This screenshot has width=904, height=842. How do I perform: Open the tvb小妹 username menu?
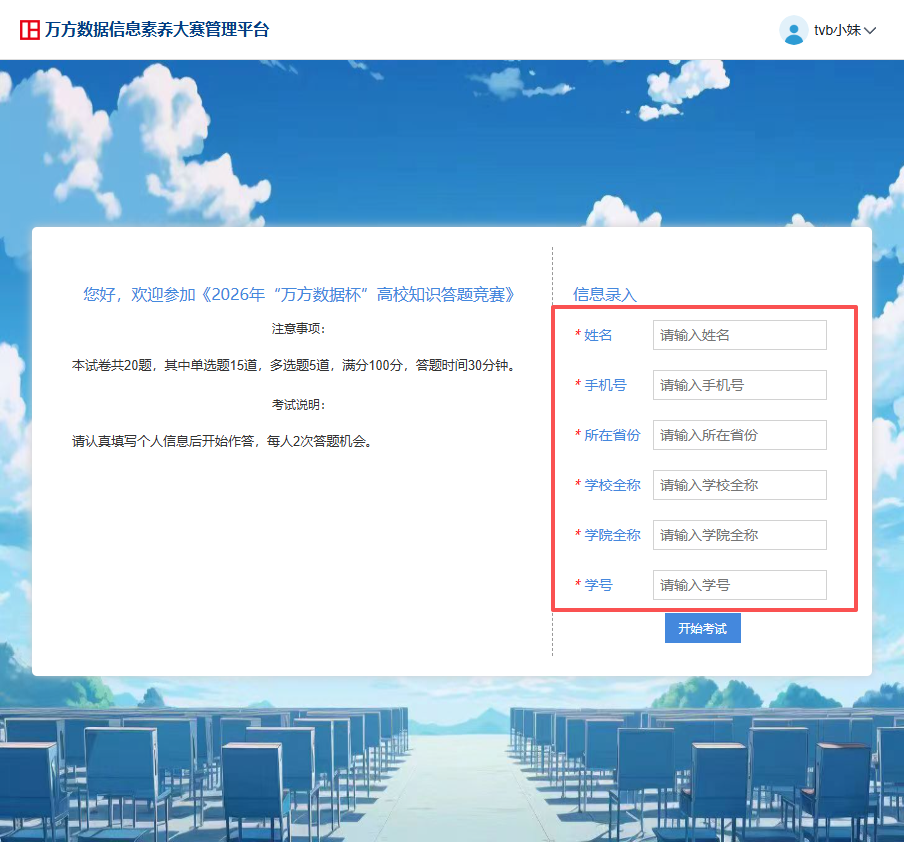pos(837,30)
